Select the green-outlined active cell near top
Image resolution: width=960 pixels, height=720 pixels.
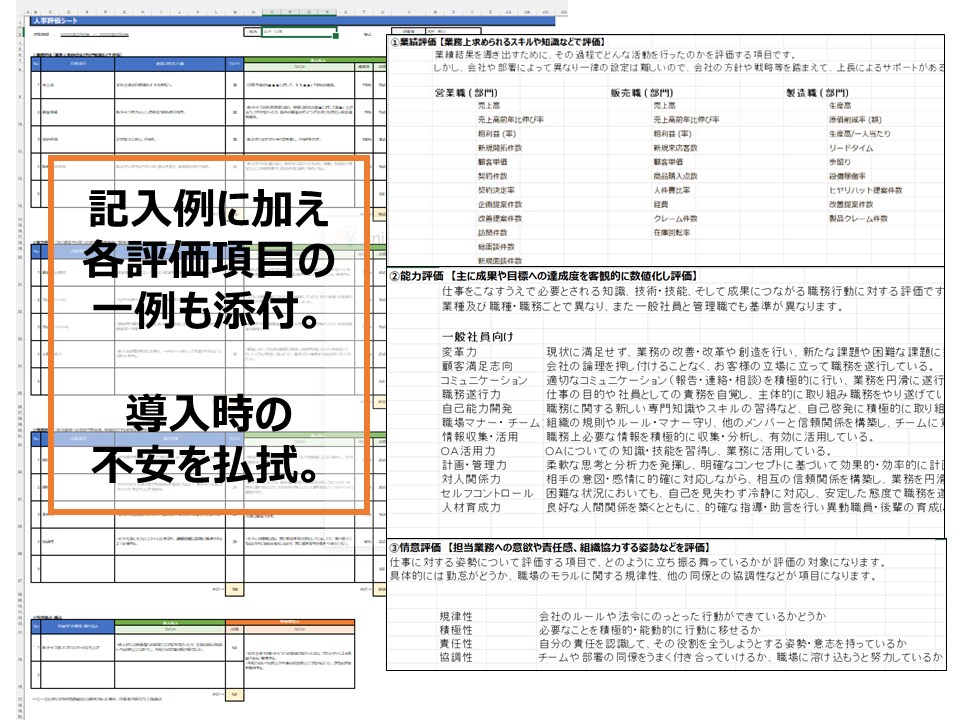coord(299,32)
